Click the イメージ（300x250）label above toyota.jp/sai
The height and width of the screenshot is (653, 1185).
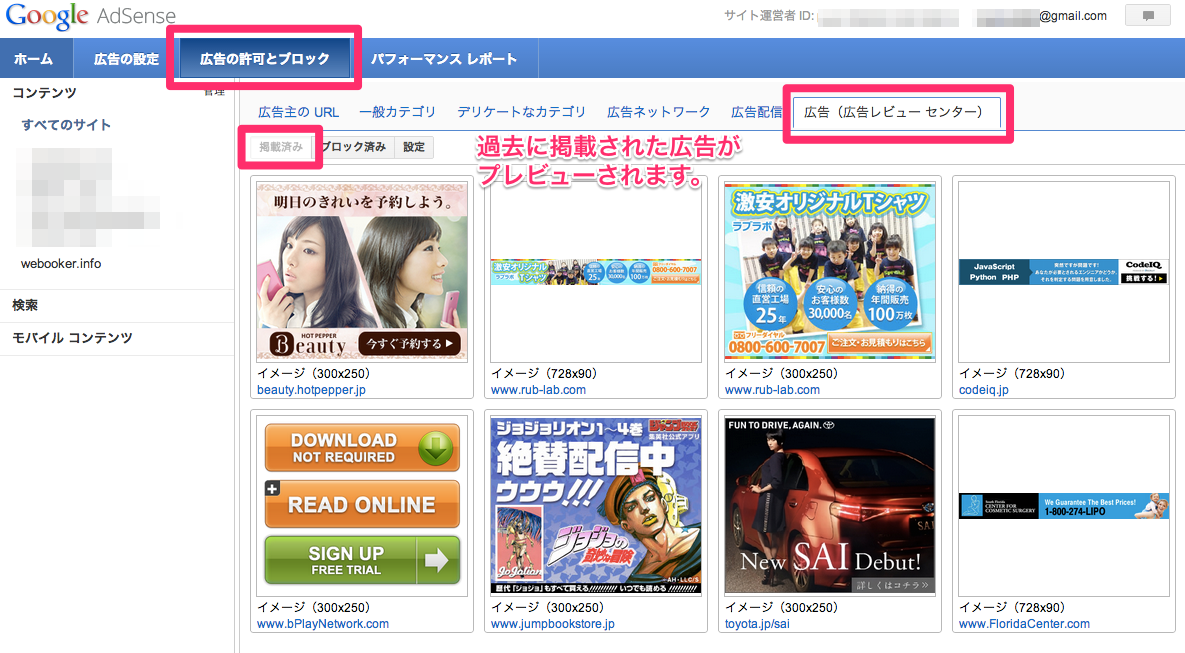pos(781,608)
